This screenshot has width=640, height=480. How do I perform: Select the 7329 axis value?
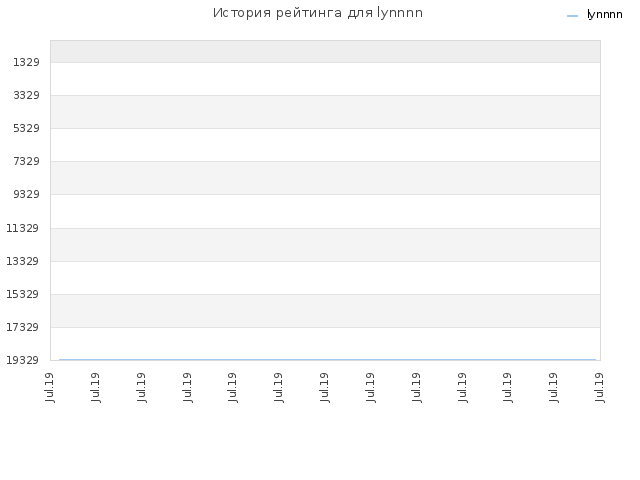pos(26,162)
